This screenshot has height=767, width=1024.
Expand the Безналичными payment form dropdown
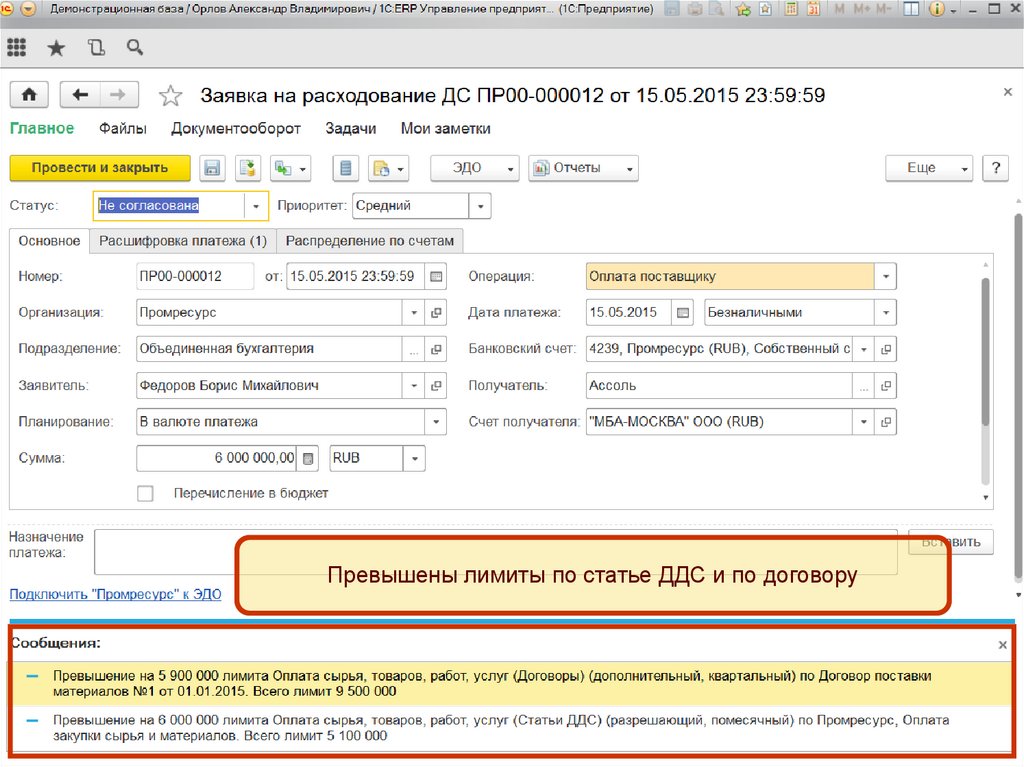click(886, 313)
